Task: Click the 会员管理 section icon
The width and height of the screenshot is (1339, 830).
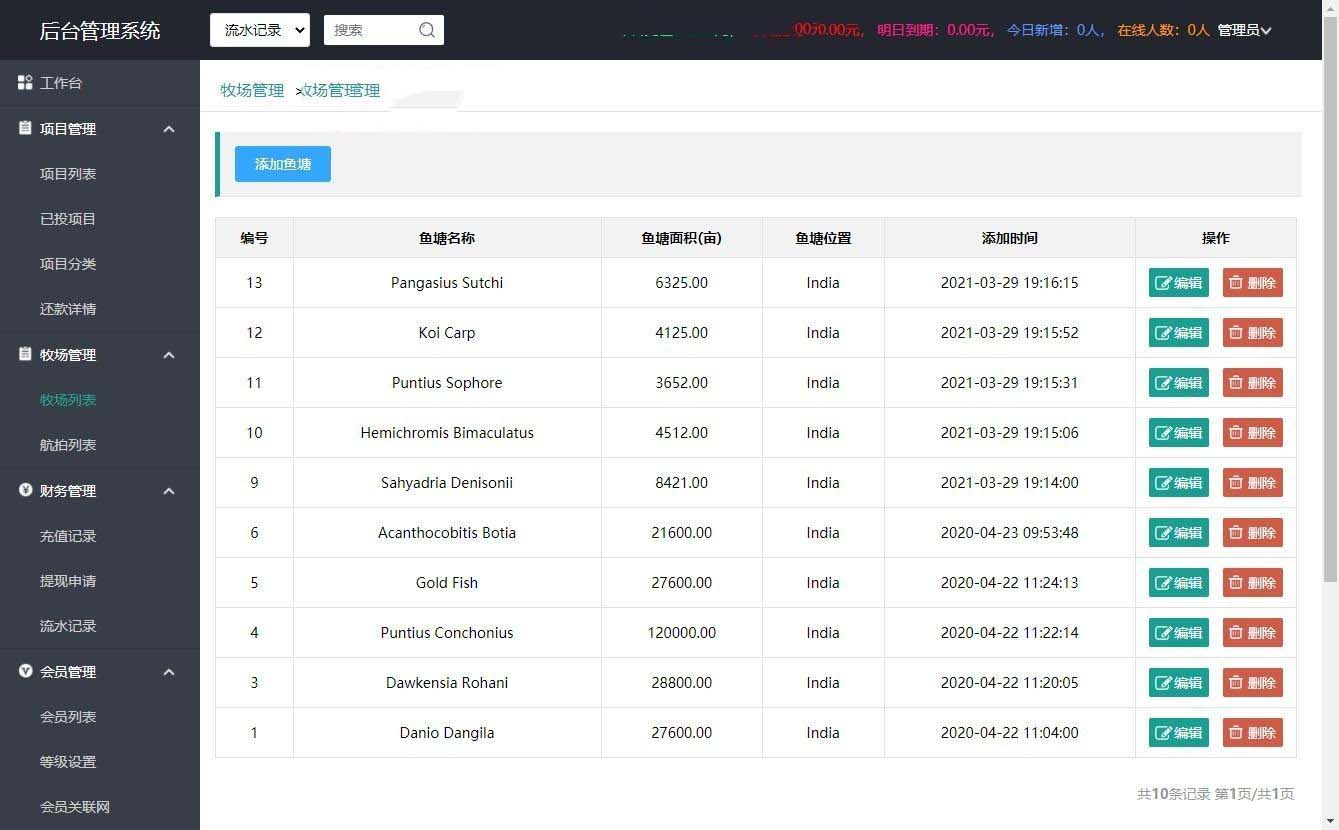Action: 26,672
